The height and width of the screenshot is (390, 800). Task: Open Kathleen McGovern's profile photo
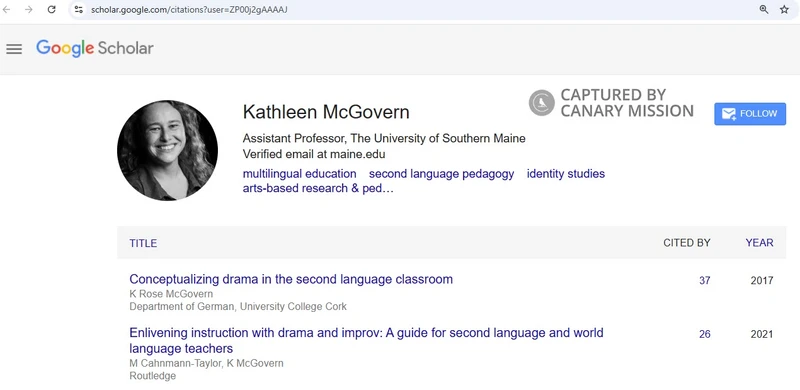coord(167,150)
